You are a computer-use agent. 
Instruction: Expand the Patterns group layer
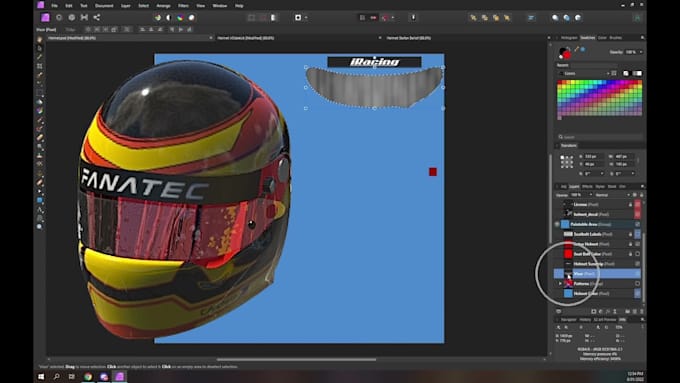560,284
